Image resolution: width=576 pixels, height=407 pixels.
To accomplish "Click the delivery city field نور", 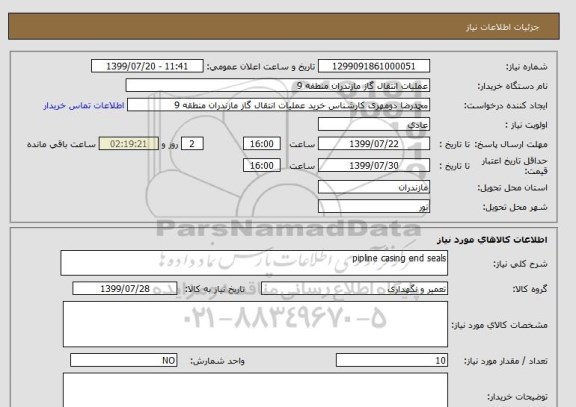I will [374, 206].
